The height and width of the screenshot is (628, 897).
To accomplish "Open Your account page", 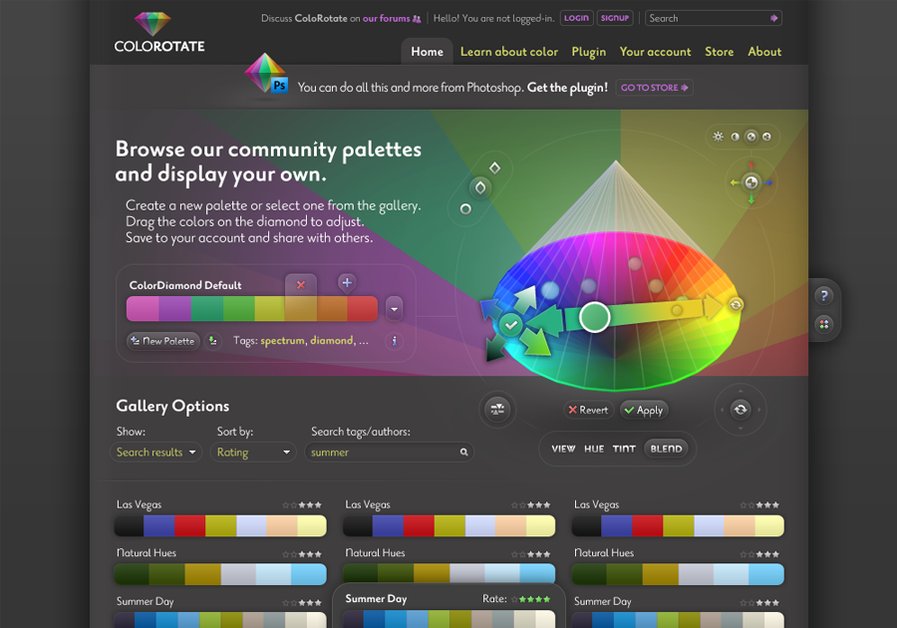I will pyautogui.click(x=655, y=51).
